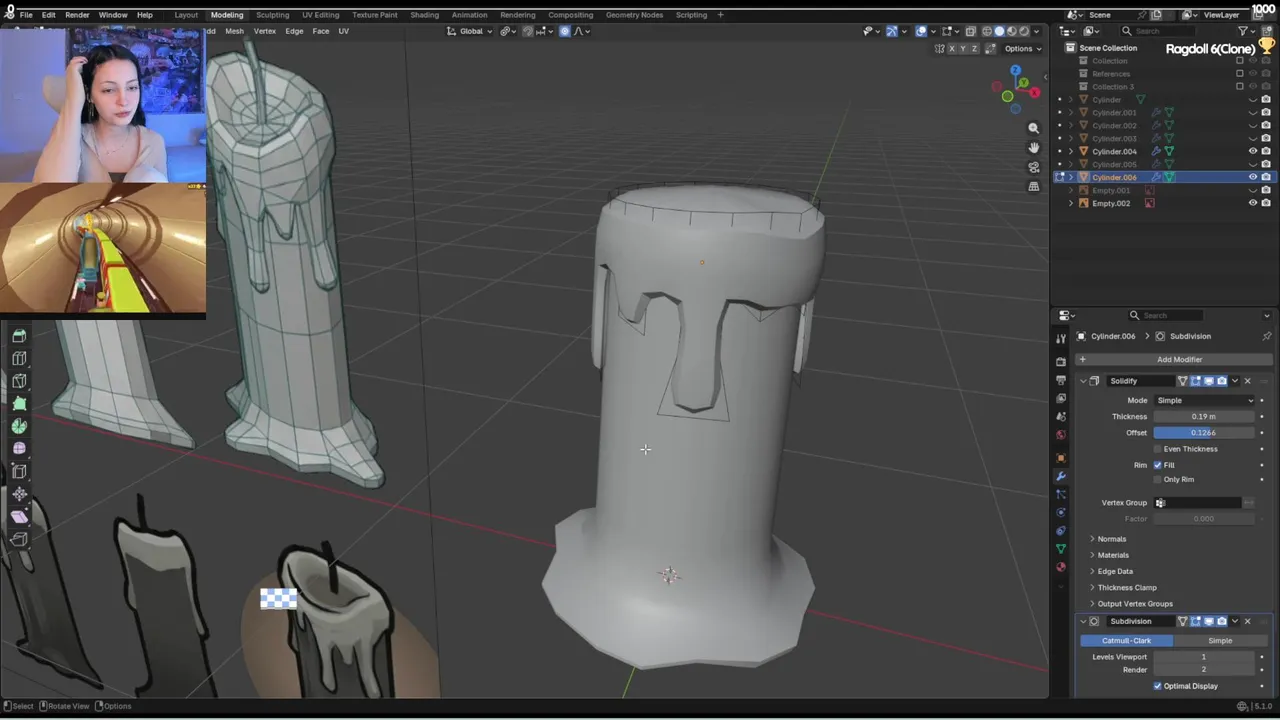Remove the Solidify modifier with X
The image size is (1280, 720).
1247,381
